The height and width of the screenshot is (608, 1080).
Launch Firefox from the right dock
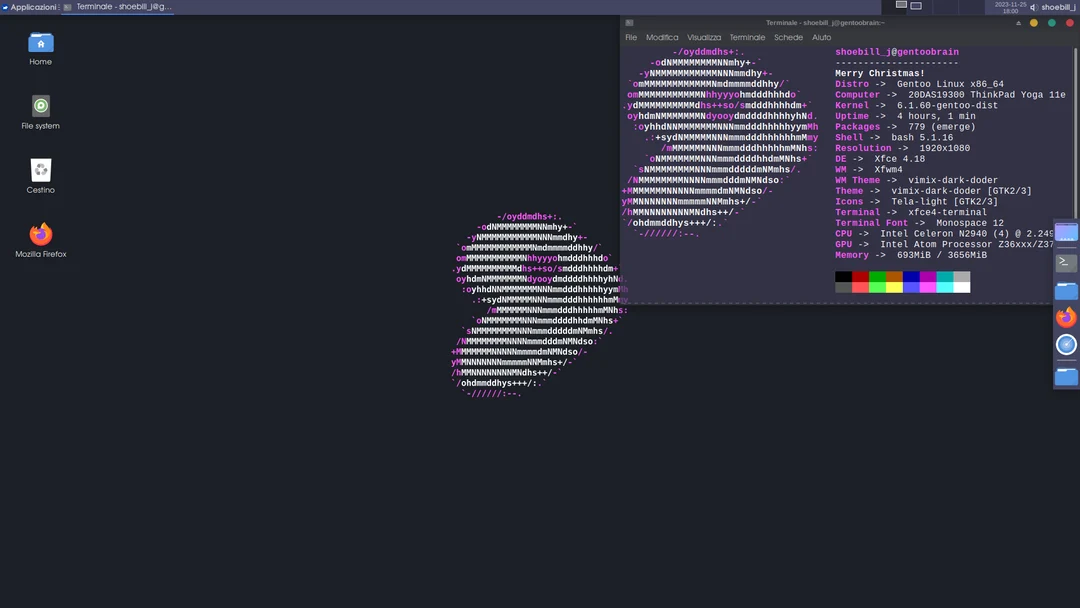click(1065, 317)
